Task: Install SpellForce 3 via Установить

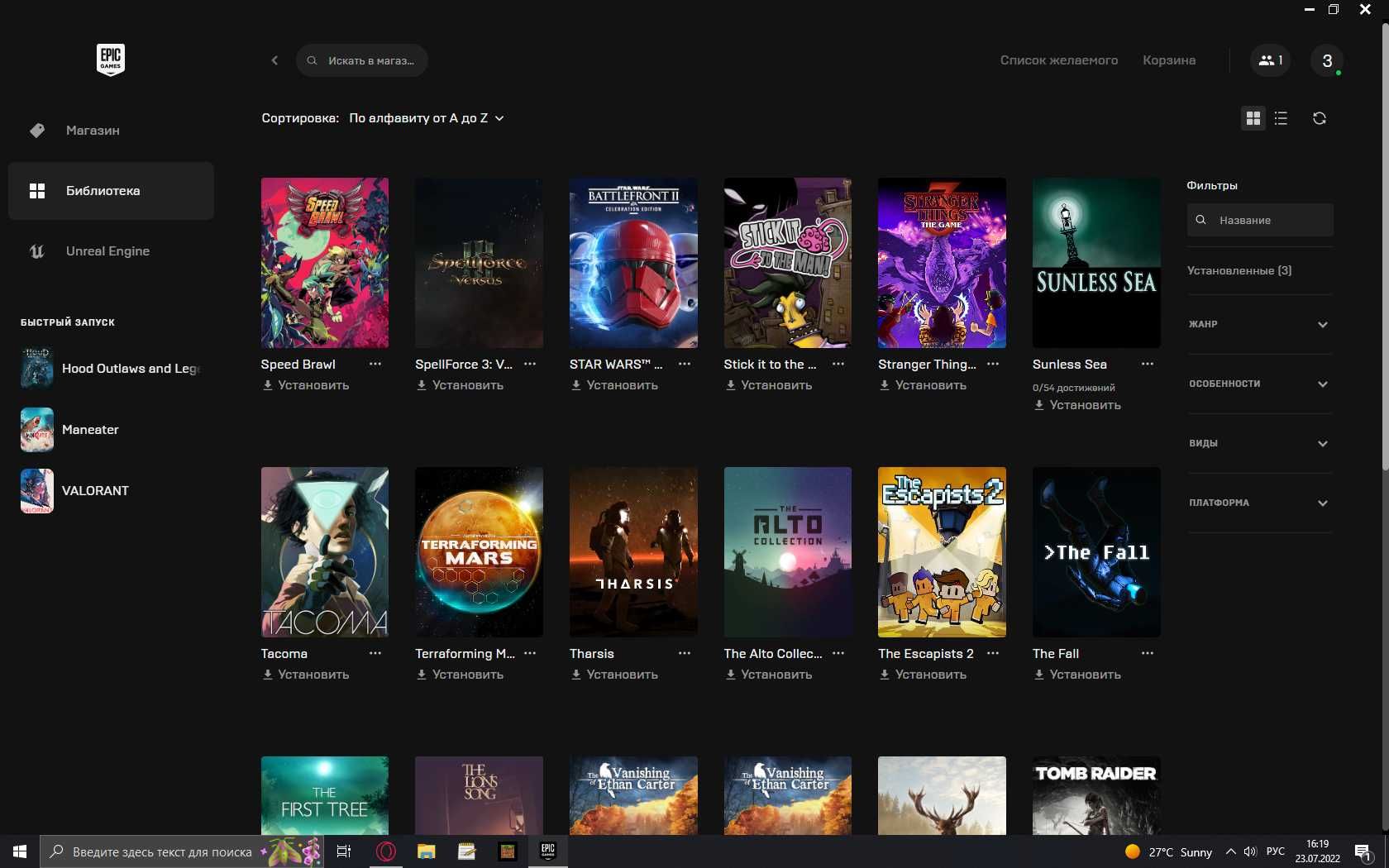Action: point(460,385)
